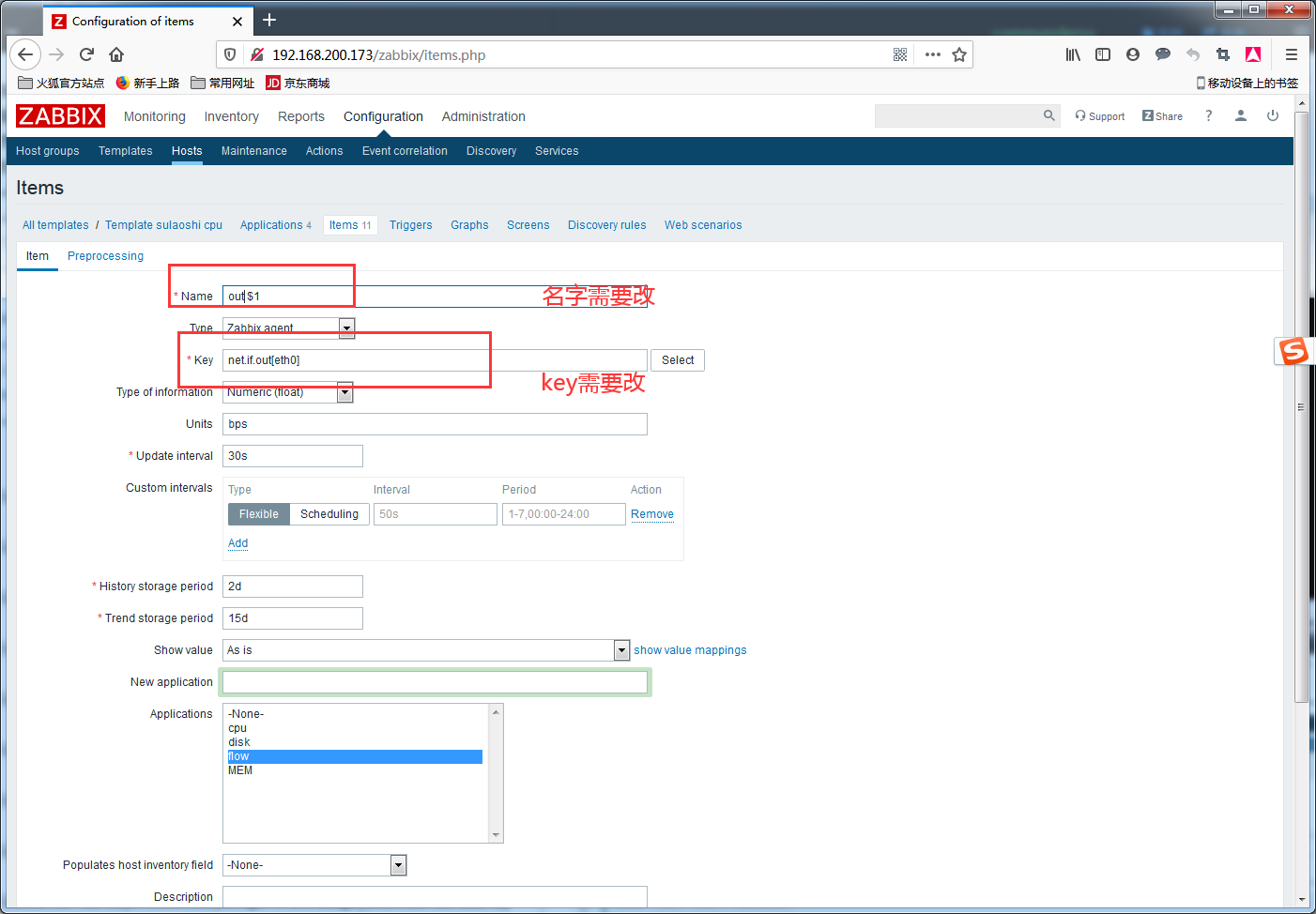The width and height of the screenshot is (1316, 914).
Task: Click the Select button next to Key
Action: tap(678, 360)
